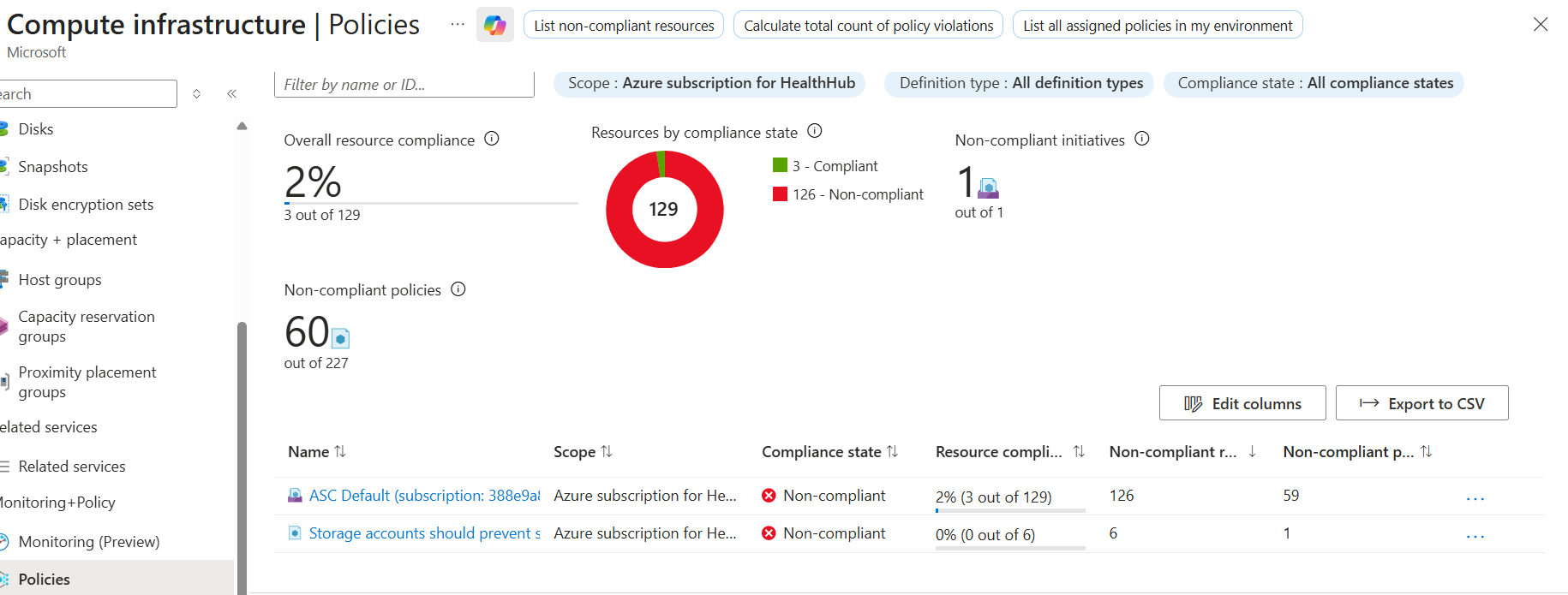Viewport: 1568px width, 595px height.
Task: Click List all assigned policies suggestion
Action: click(1158, 25)
